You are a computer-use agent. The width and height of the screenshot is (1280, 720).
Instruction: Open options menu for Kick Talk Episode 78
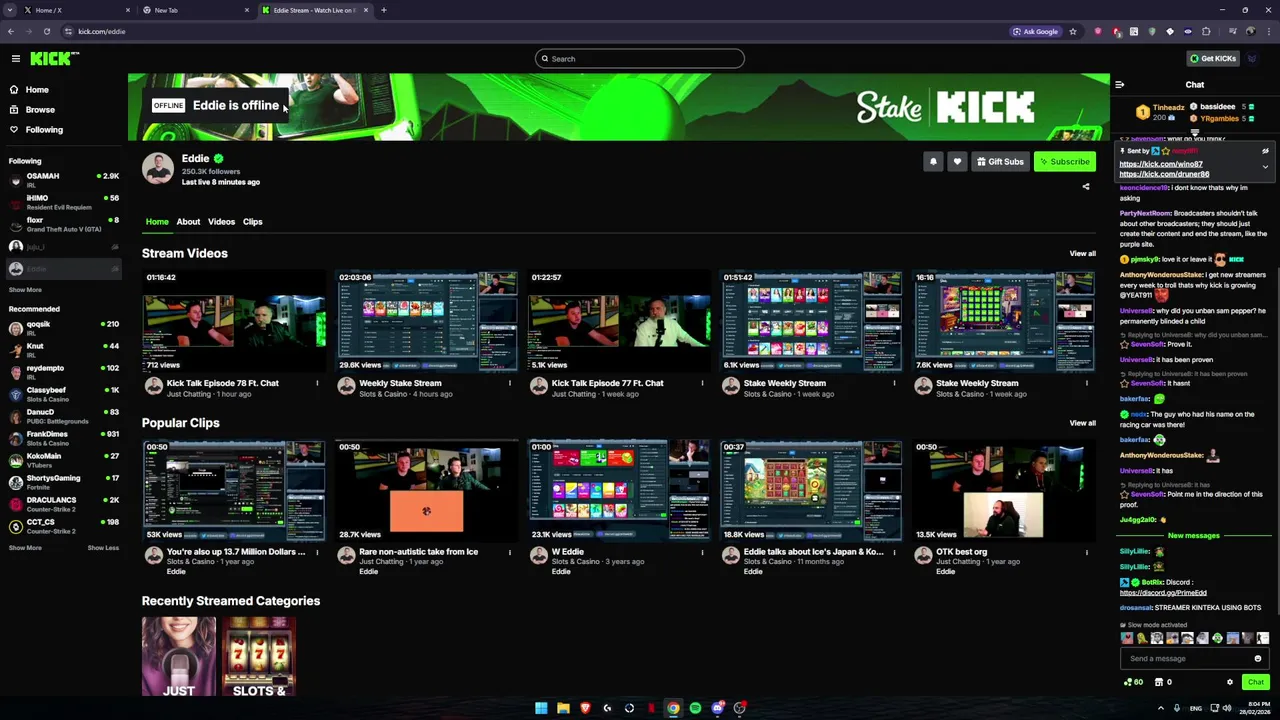tap(317, 383)
